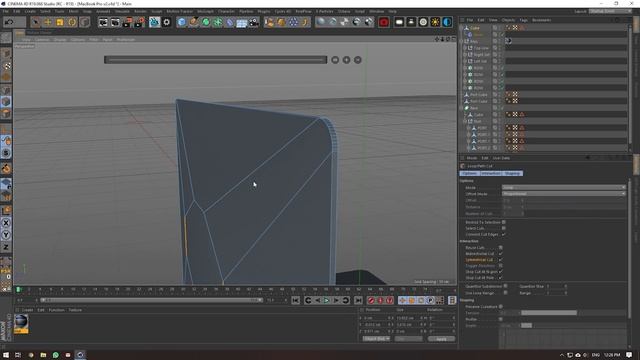Viewport: 640px width, 360px height.
Task: Open the File menu in main menu bar
Action: (x=6, y=11)
